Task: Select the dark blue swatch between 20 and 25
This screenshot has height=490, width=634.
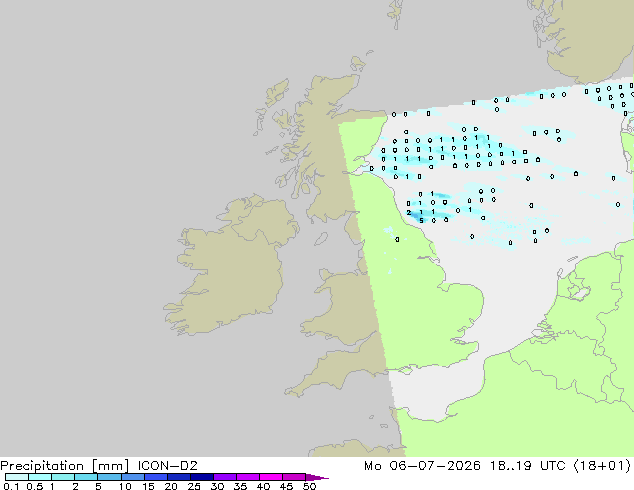Action: pyautogui.click(x=178, y=477)
